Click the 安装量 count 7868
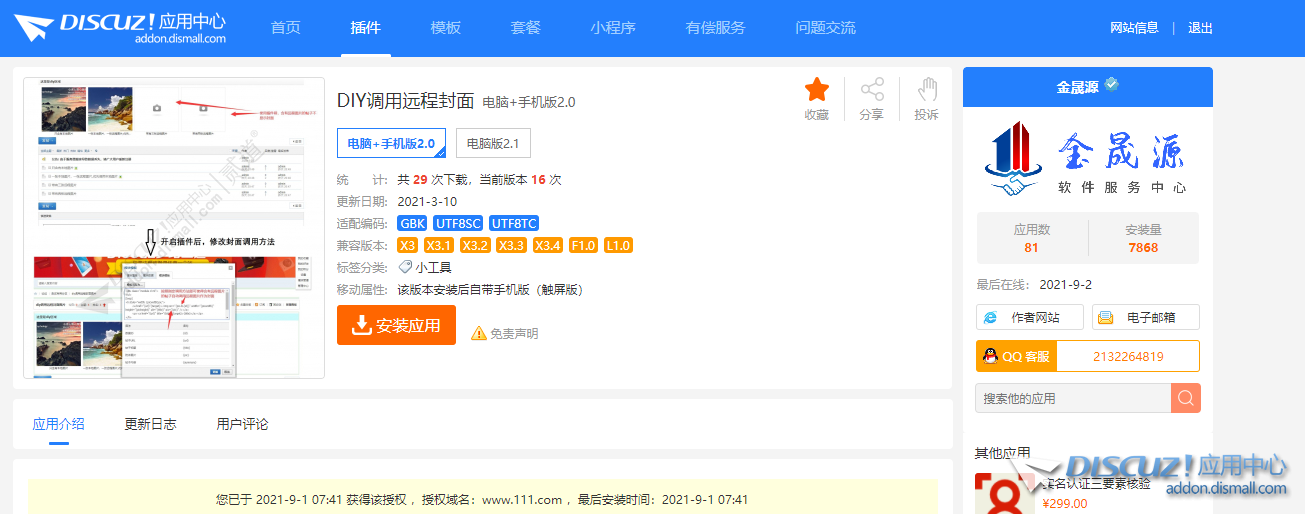 coord(1143,247)
